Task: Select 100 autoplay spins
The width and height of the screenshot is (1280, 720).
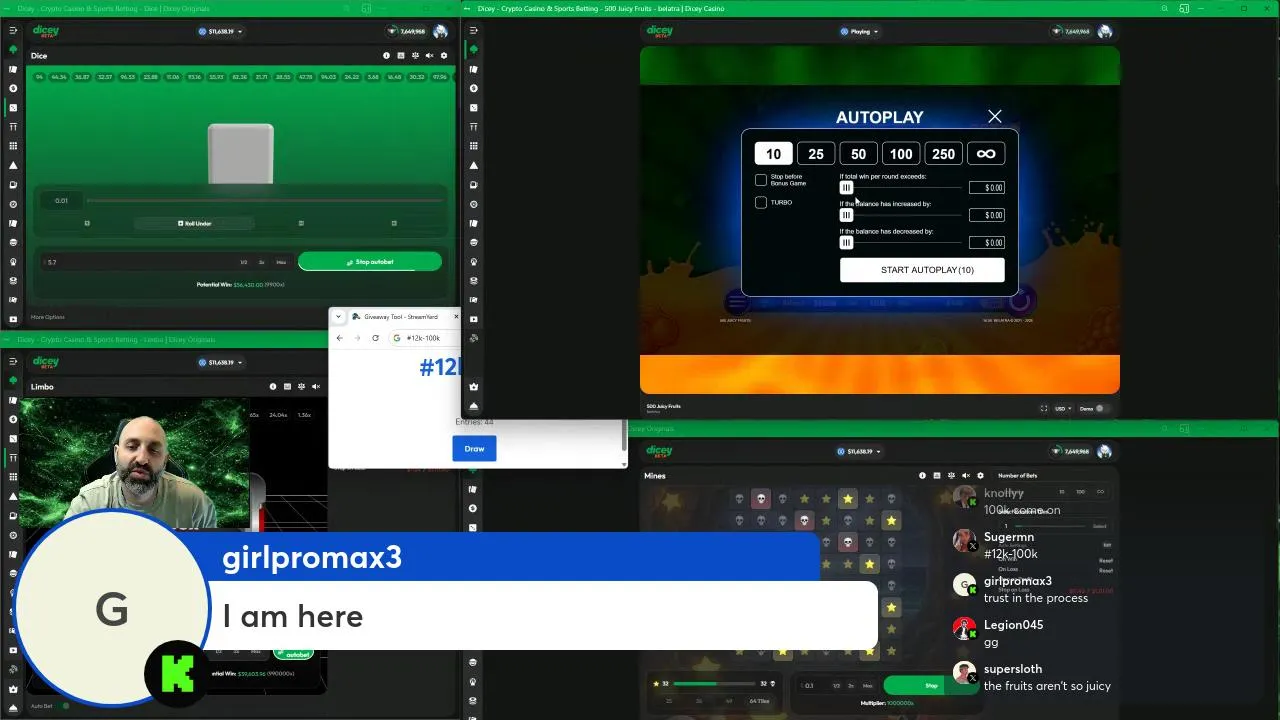Action: point(901,154)
